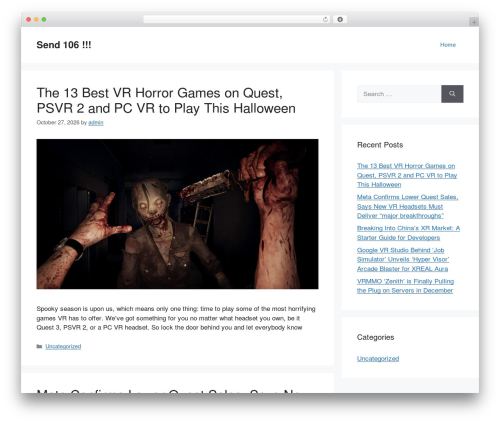The image size is (500, 423).
Task: Maximize window with green traffic light button
Action: [x=44, y=19]
